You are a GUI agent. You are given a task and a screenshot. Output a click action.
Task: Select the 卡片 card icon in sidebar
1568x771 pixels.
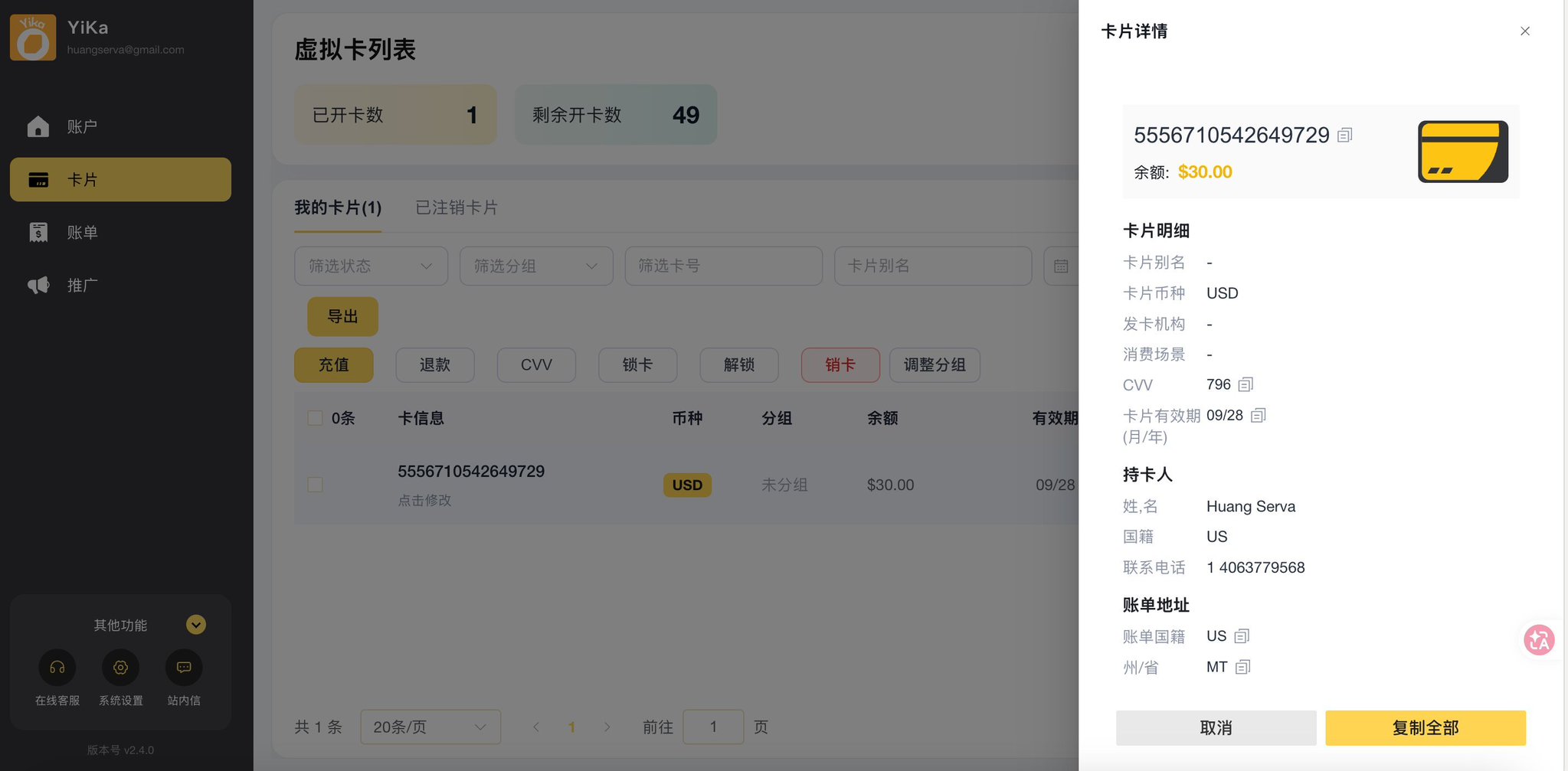38,180
